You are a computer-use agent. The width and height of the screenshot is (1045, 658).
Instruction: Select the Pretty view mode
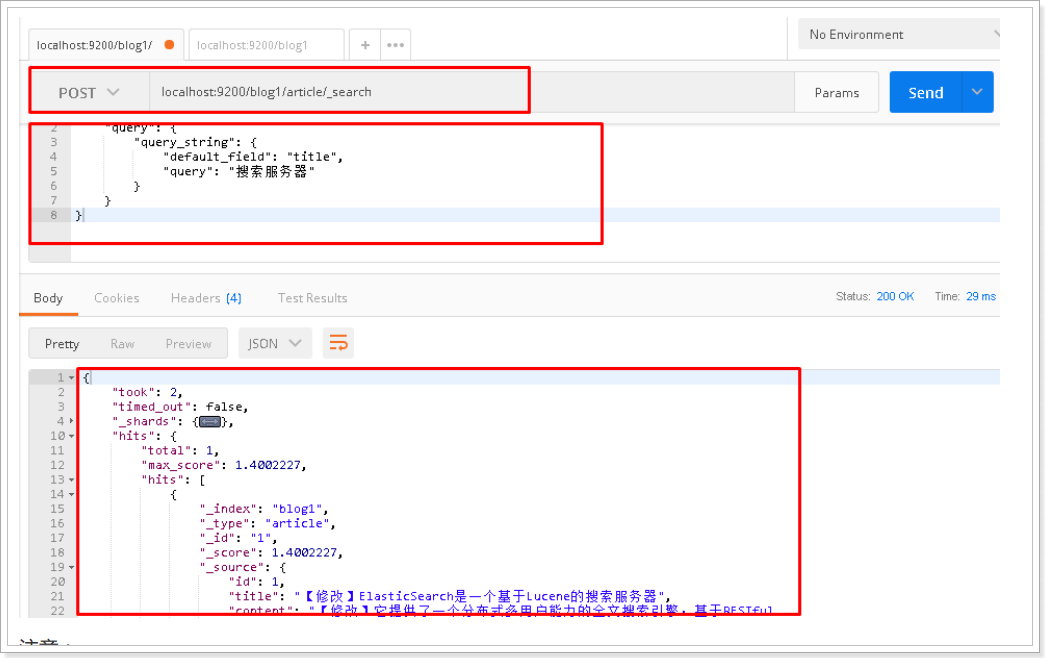coord(62,343)
